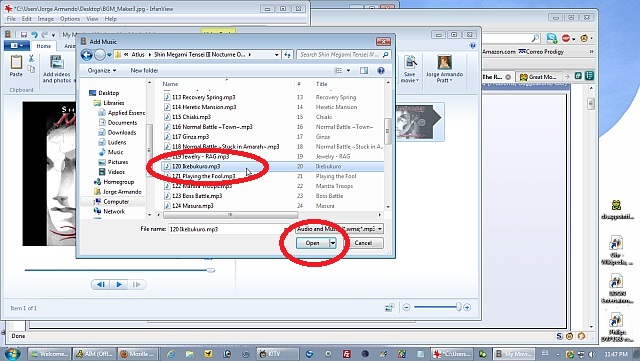Expand the Open button's dropdown arrow
Screen dimensions: 640x361
333,243
